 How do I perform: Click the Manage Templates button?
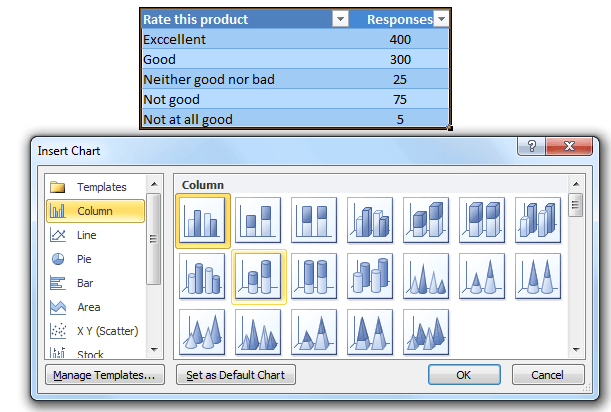(104, 375)
